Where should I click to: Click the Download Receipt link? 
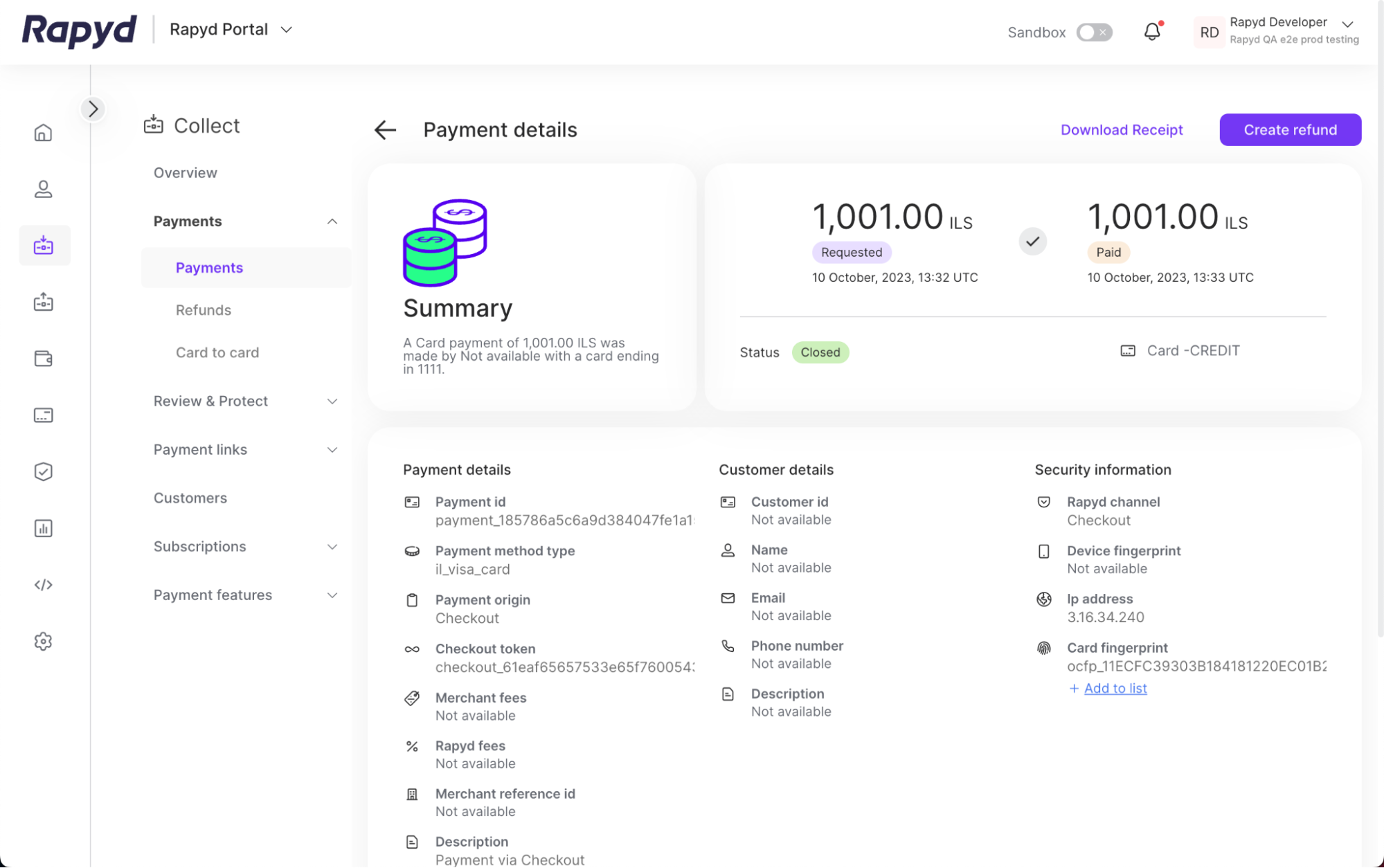coord(1121,129)
